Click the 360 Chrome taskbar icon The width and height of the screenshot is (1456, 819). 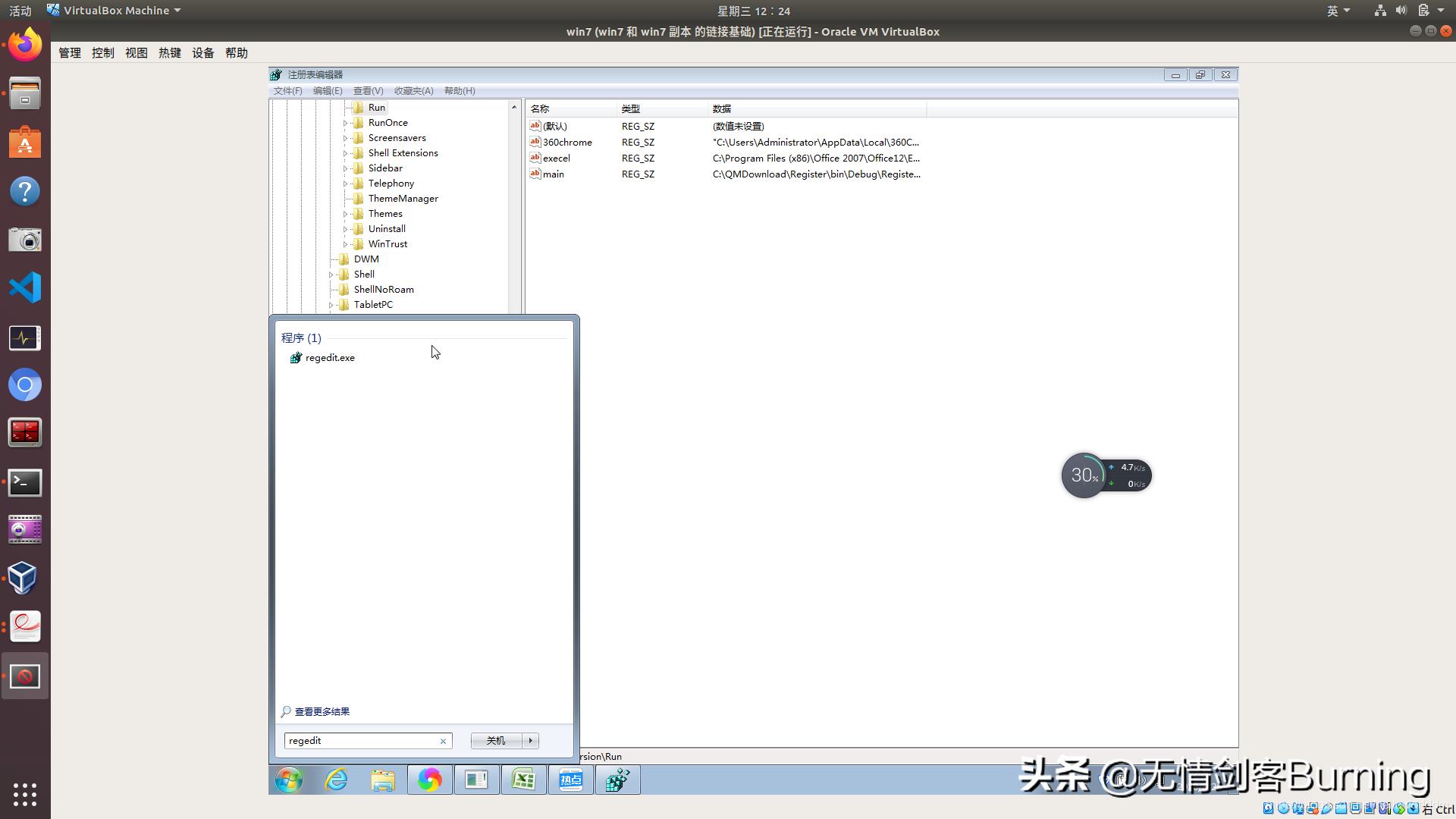(429, 780)
